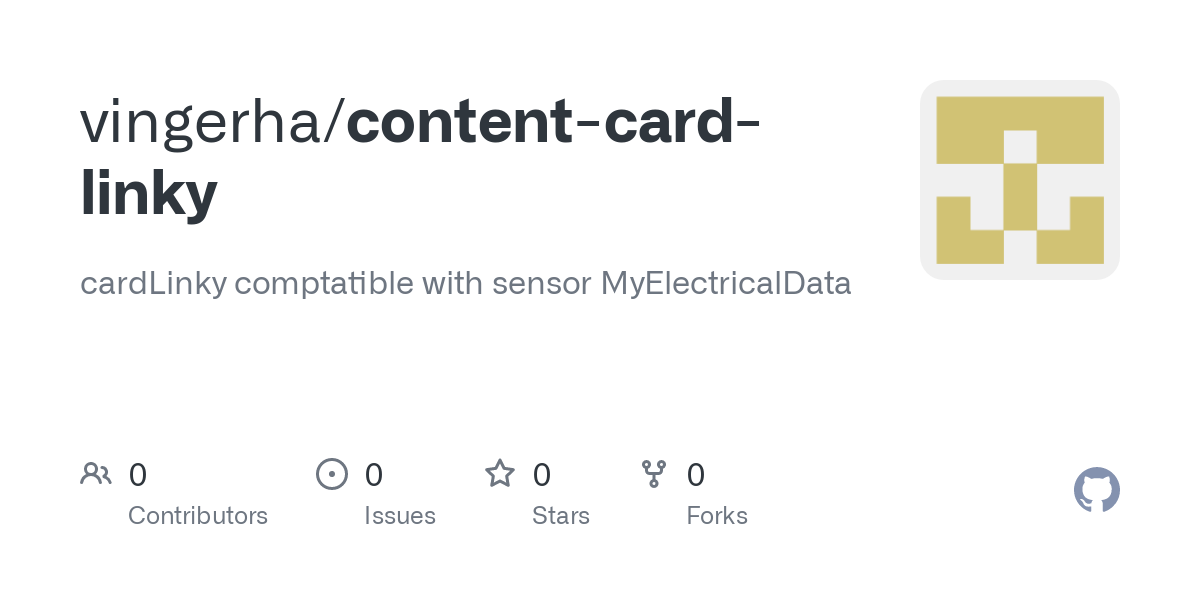Click the word MyElectricalData in description
Viewport: 1200px width, 600px height.
click(725, 284)
